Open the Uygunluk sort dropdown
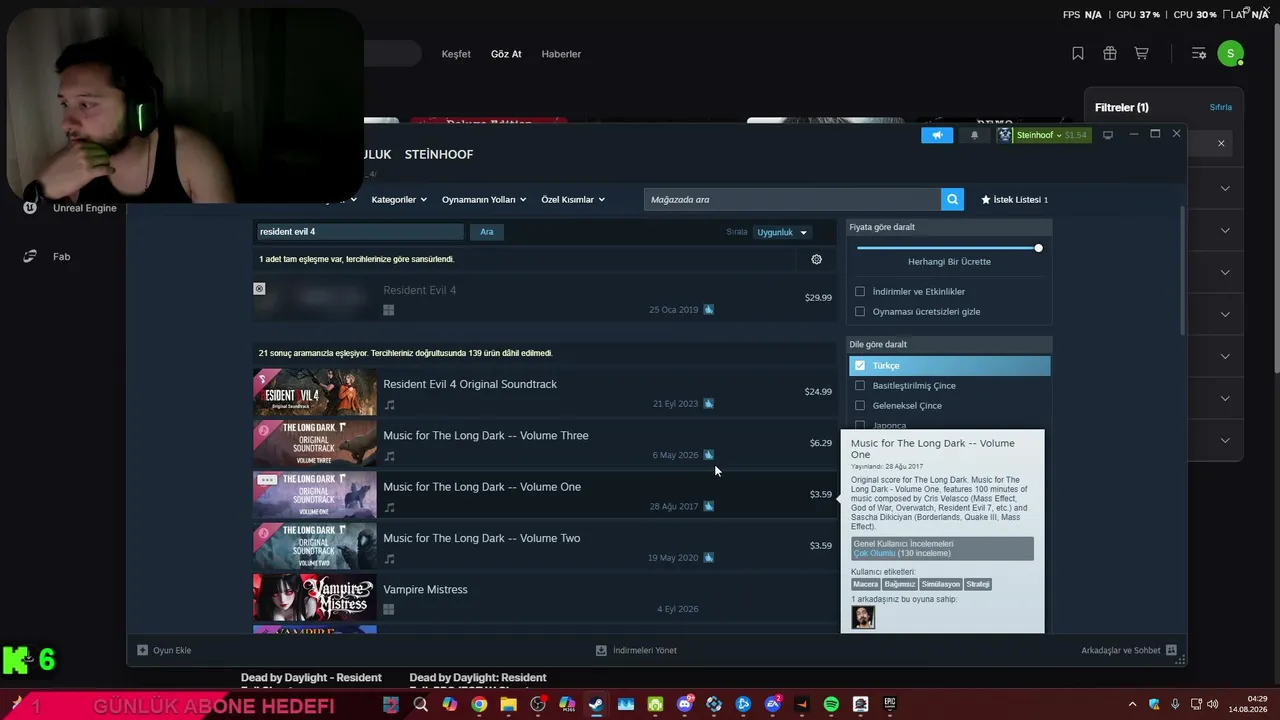 click(x=782, y=232)
